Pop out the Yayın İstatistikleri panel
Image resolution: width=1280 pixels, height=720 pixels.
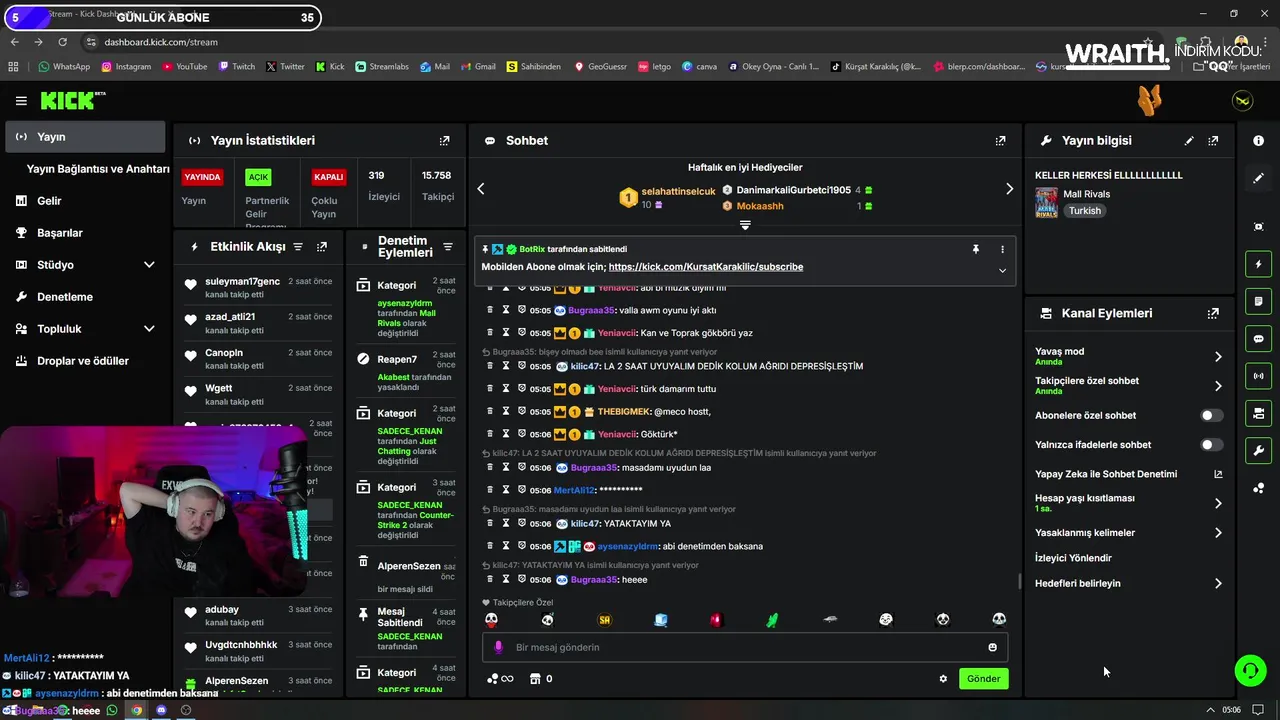tap(445, 141)
